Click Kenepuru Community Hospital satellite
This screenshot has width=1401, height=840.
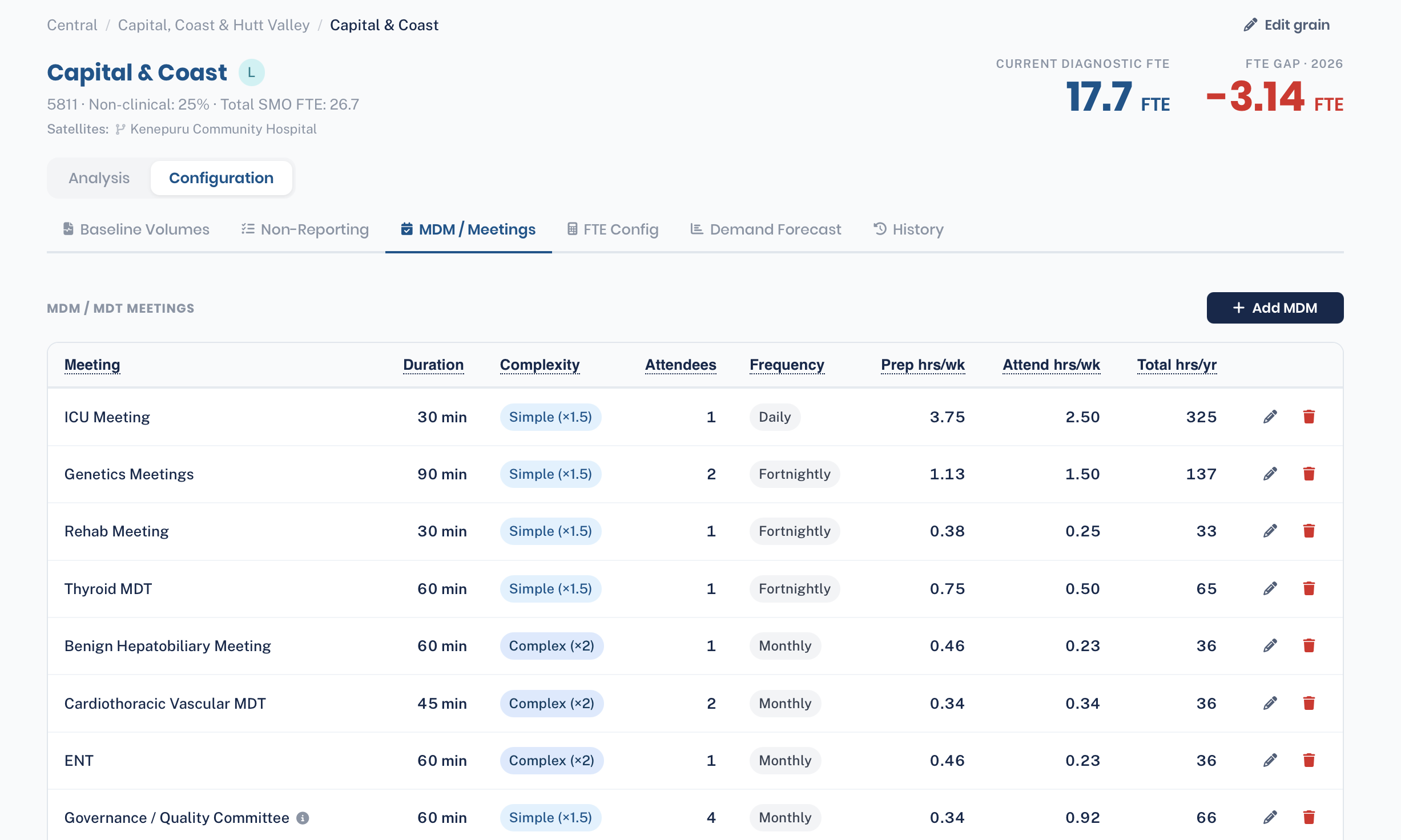point(223,130)
